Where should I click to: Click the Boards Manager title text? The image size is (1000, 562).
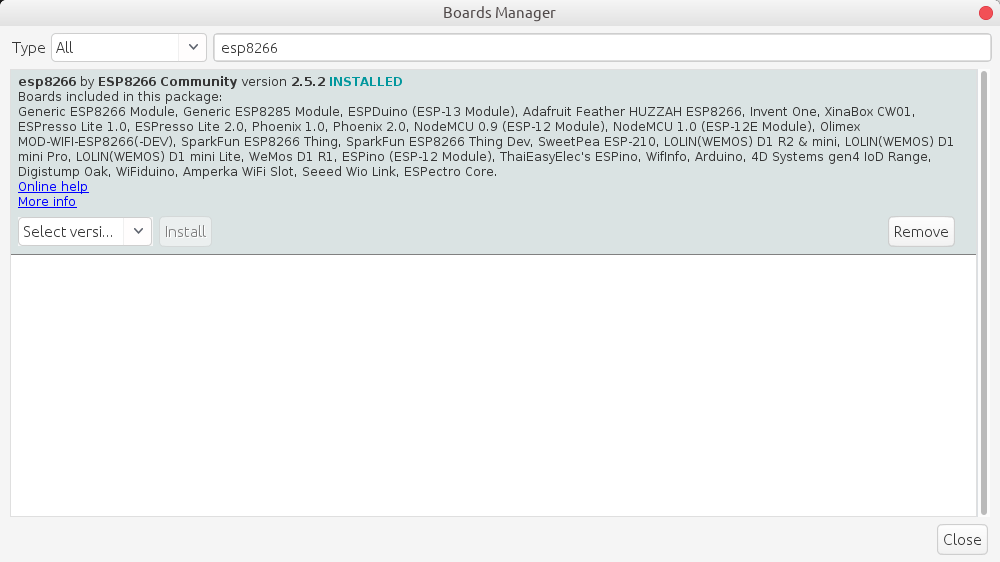click(499, 13)
